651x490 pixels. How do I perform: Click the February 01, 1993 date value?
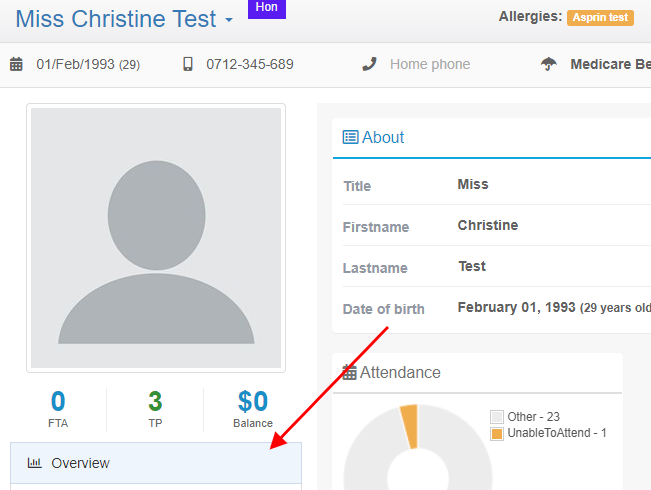pyautogui.click(x=516, y=307)
